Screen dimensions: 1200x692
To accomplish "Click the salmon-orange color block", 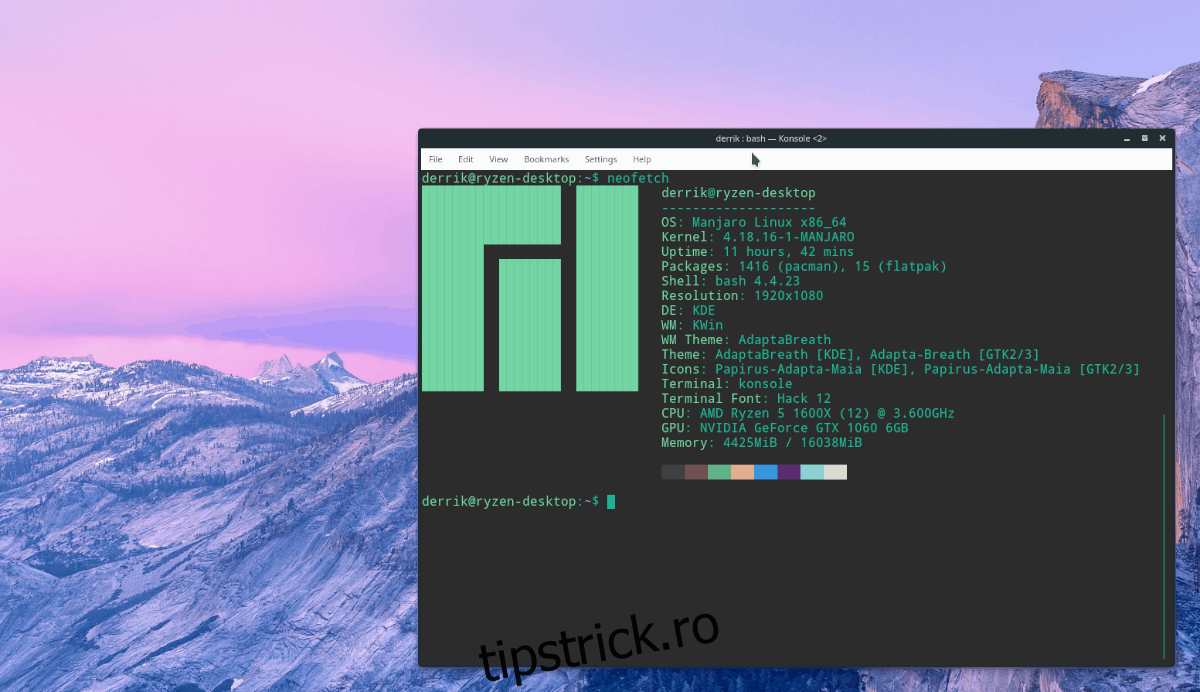I will click(x=742, y=472).
